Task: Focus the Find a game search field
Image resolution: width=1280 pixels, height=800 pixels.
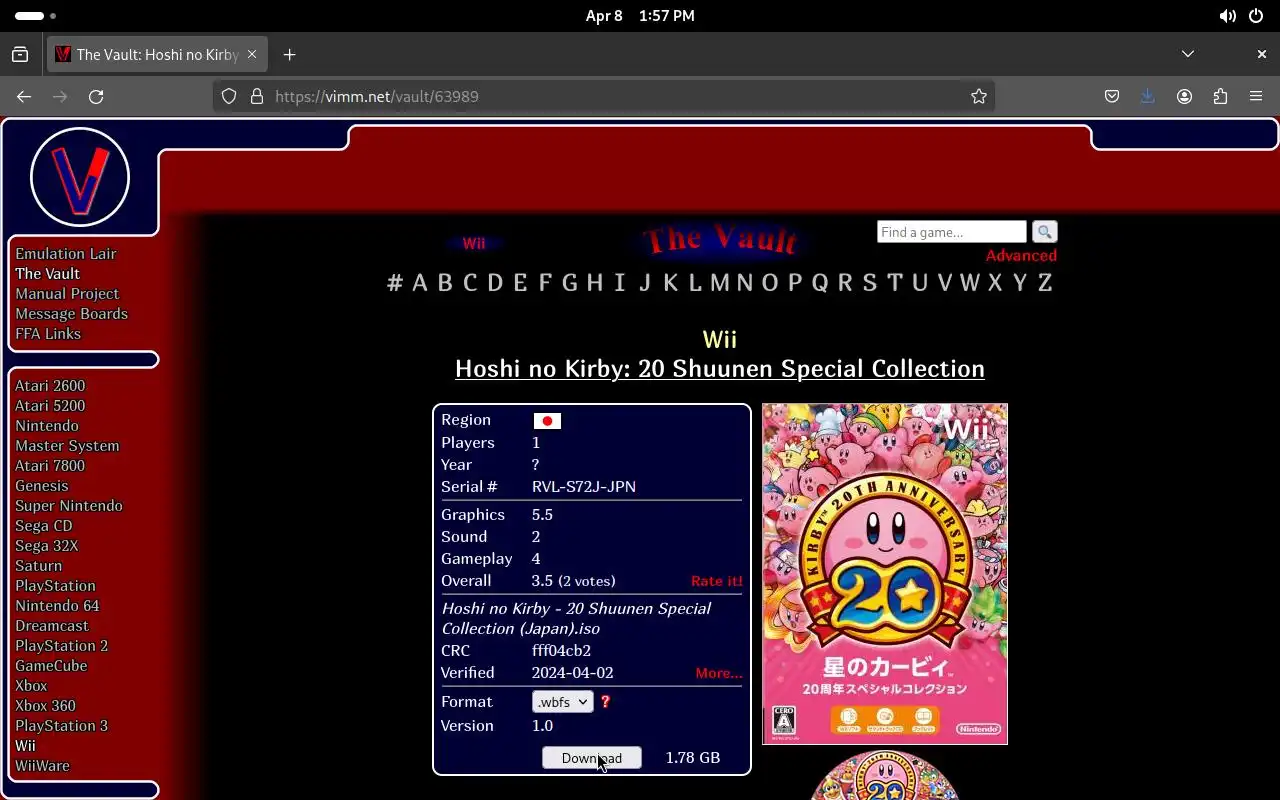Action: pyautogui.click(x=951, y=232)
